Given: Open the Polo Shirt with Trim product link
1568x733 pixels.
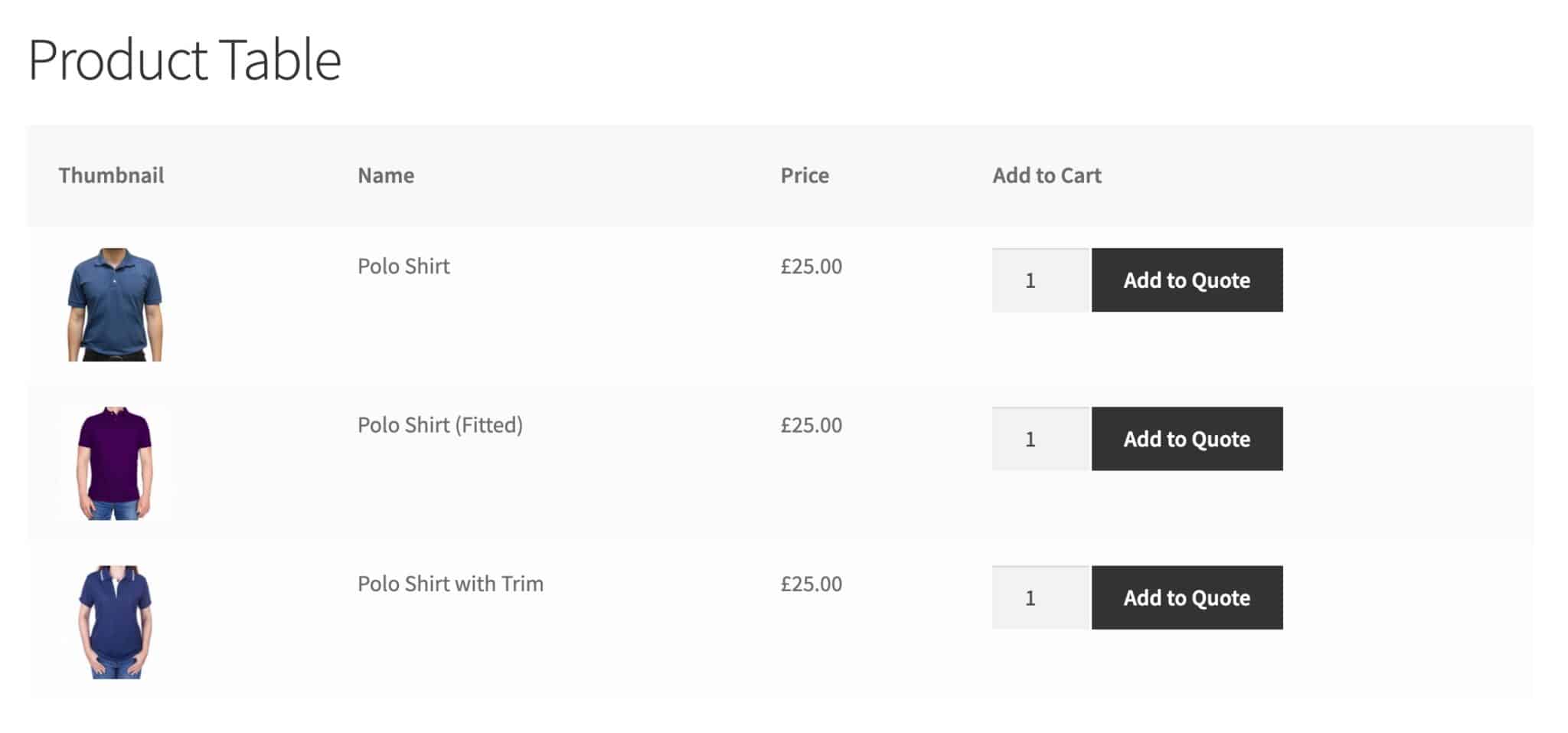Looking at the screenshot, I should [450, 583].
